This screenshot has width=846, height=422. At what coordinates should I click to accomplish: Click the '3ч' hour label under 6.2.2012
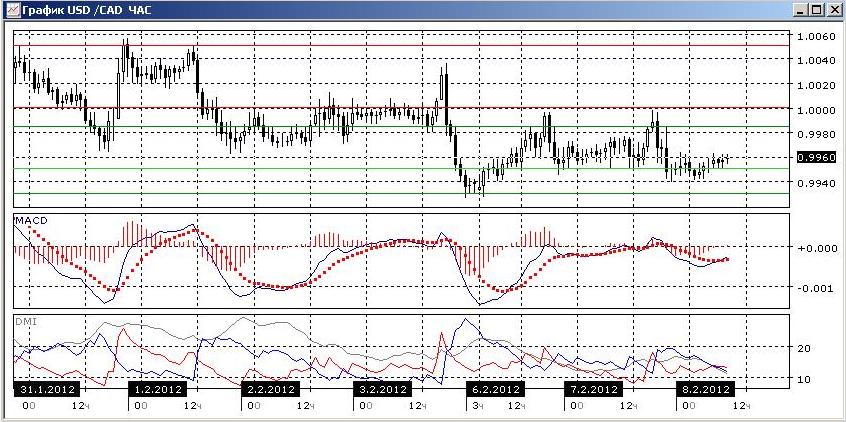tap(478, 405)
